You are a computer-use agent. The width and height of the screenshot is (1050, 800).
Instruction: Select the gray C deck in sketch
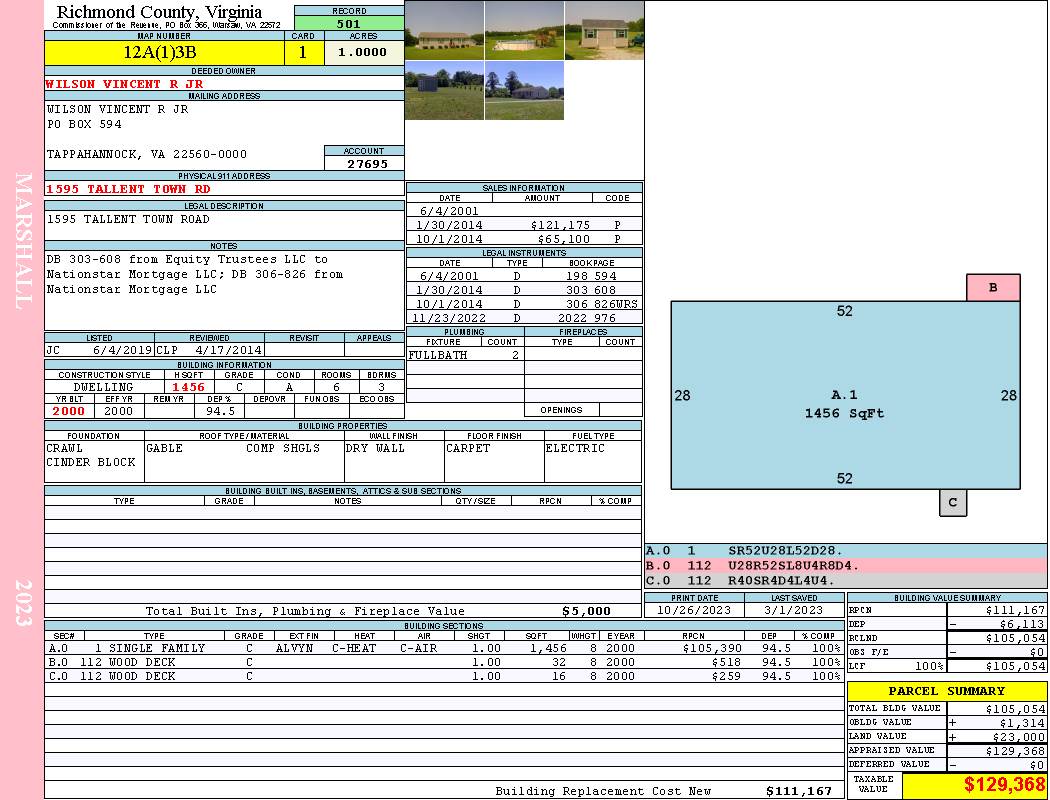952,503
